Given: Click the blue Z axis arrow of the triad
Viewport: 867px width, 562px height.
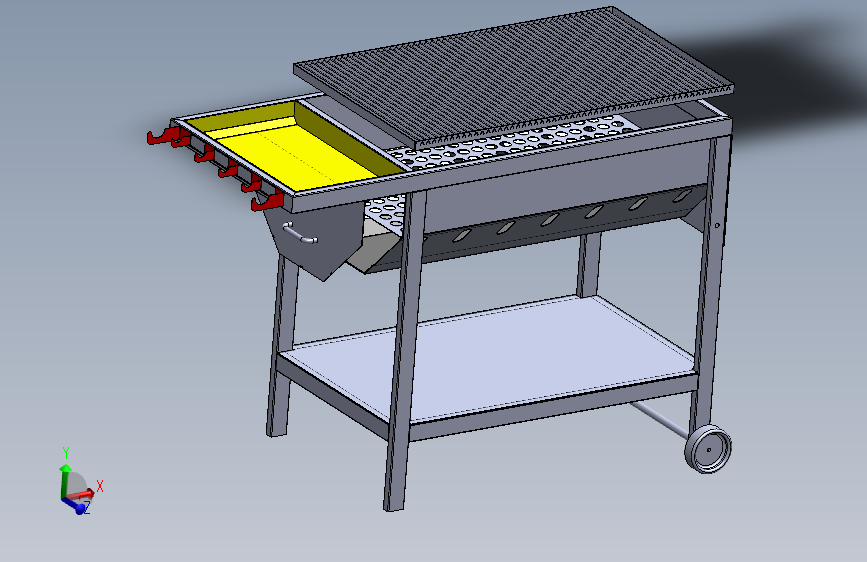Looking at the screenshot, I should (x=74, y=504).
